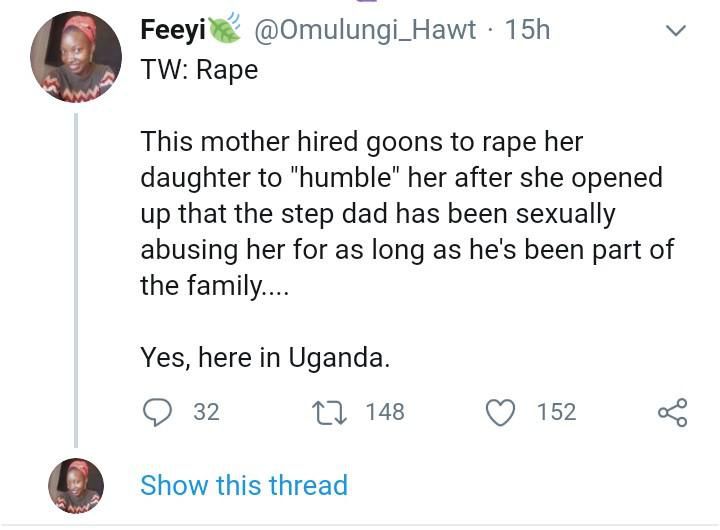Screen dimensions: 720x530
Task: Click the "TW: Rape" warning line
Action: pos(199,70)
